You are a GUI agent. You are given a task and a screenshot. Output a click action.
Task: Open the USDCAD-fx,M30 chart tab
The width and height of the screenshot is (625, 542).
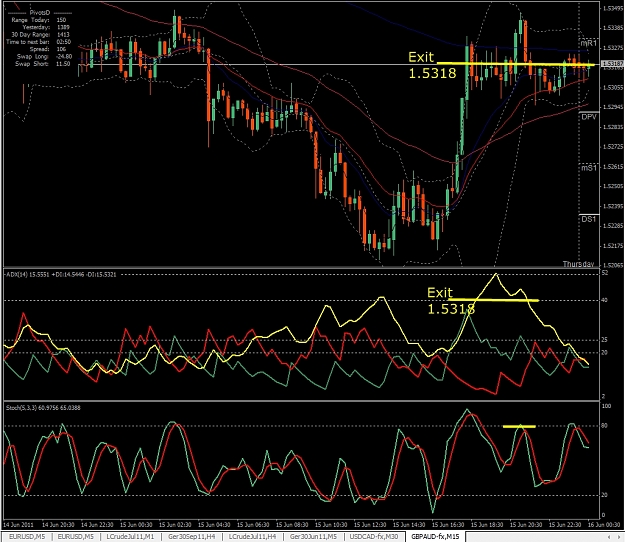pyautogui.click(x=373, y=537)
